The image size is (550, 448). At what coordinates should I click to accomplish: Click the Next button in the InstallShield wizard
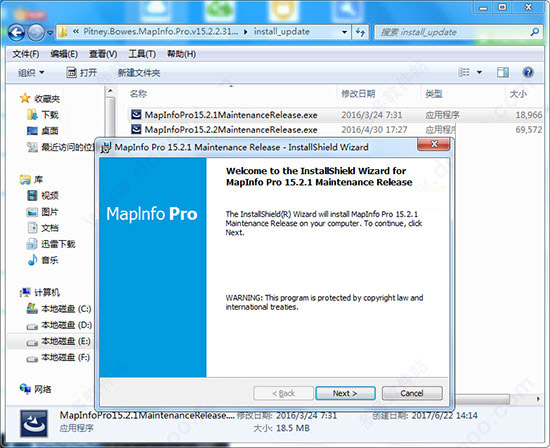[x=345, y=393]
